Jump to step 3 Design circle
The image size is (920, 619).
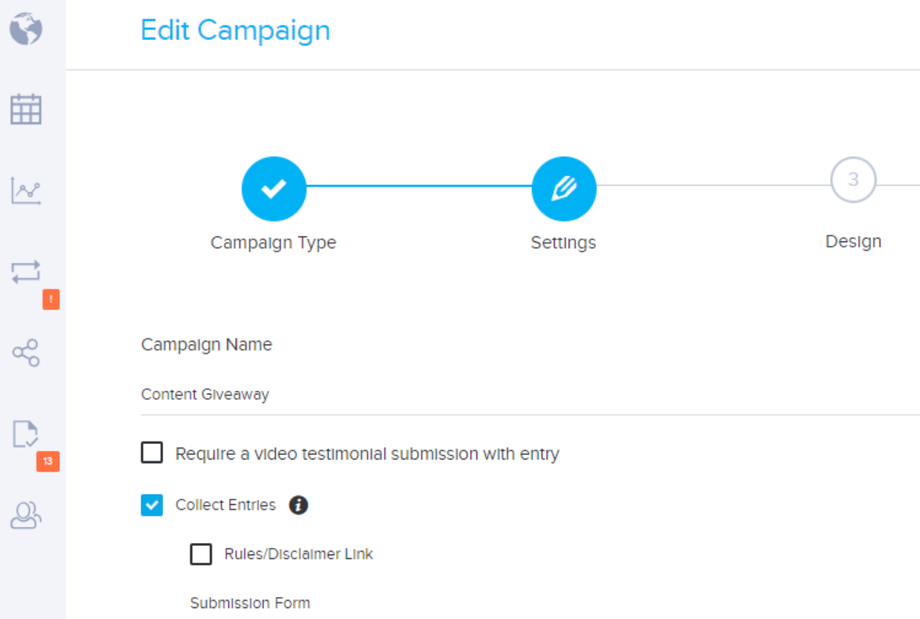click(853, 181)
